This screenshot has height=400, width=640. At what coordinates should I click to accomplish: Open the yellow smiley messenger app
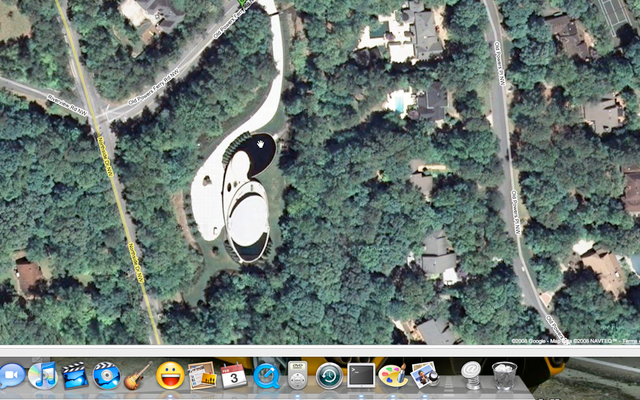(169, 376)
